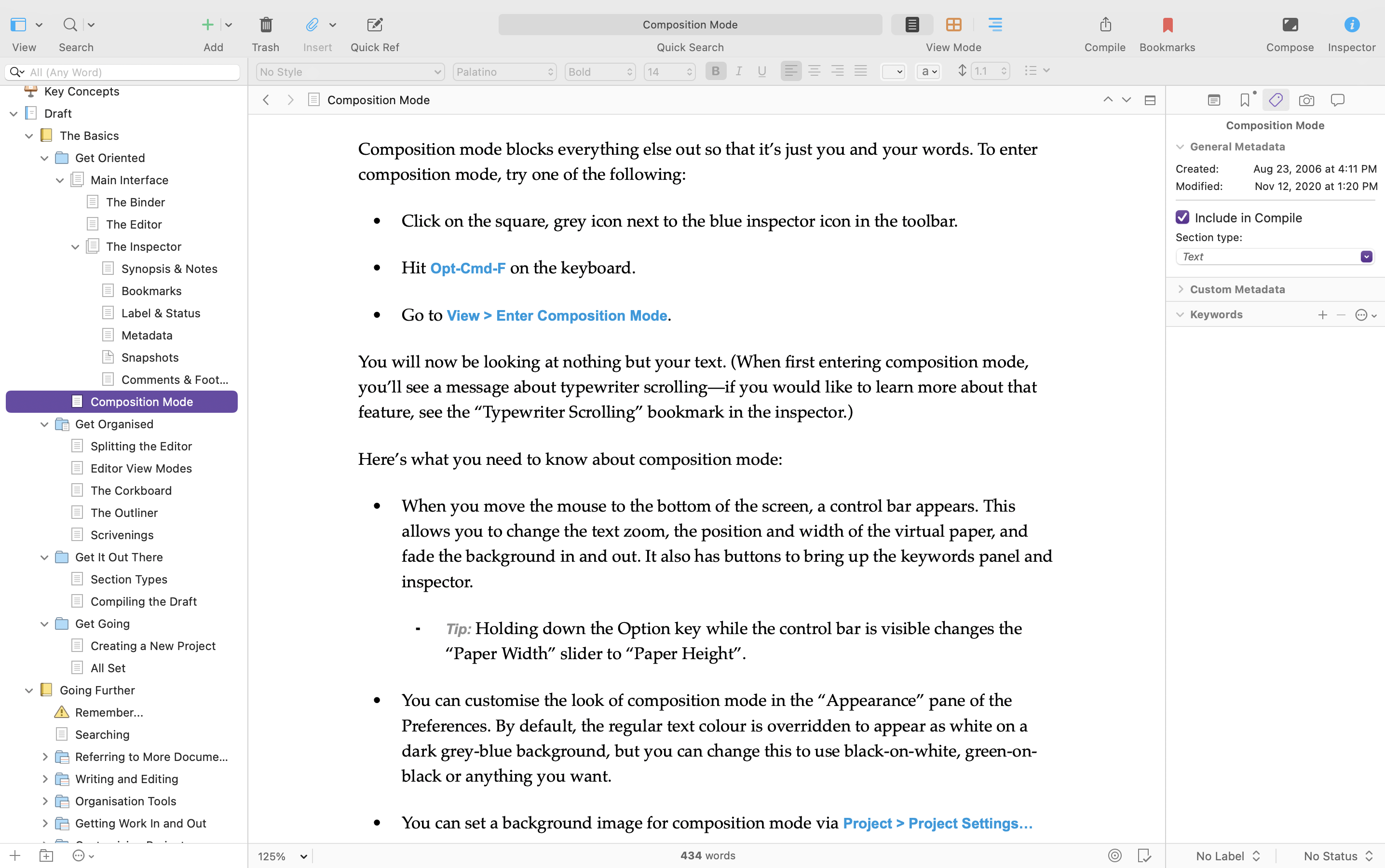This screenshot has width=1385, height=868.
Task: Open the Quick Ref icon
Action: pyautogui.click(x=375, y=25)
